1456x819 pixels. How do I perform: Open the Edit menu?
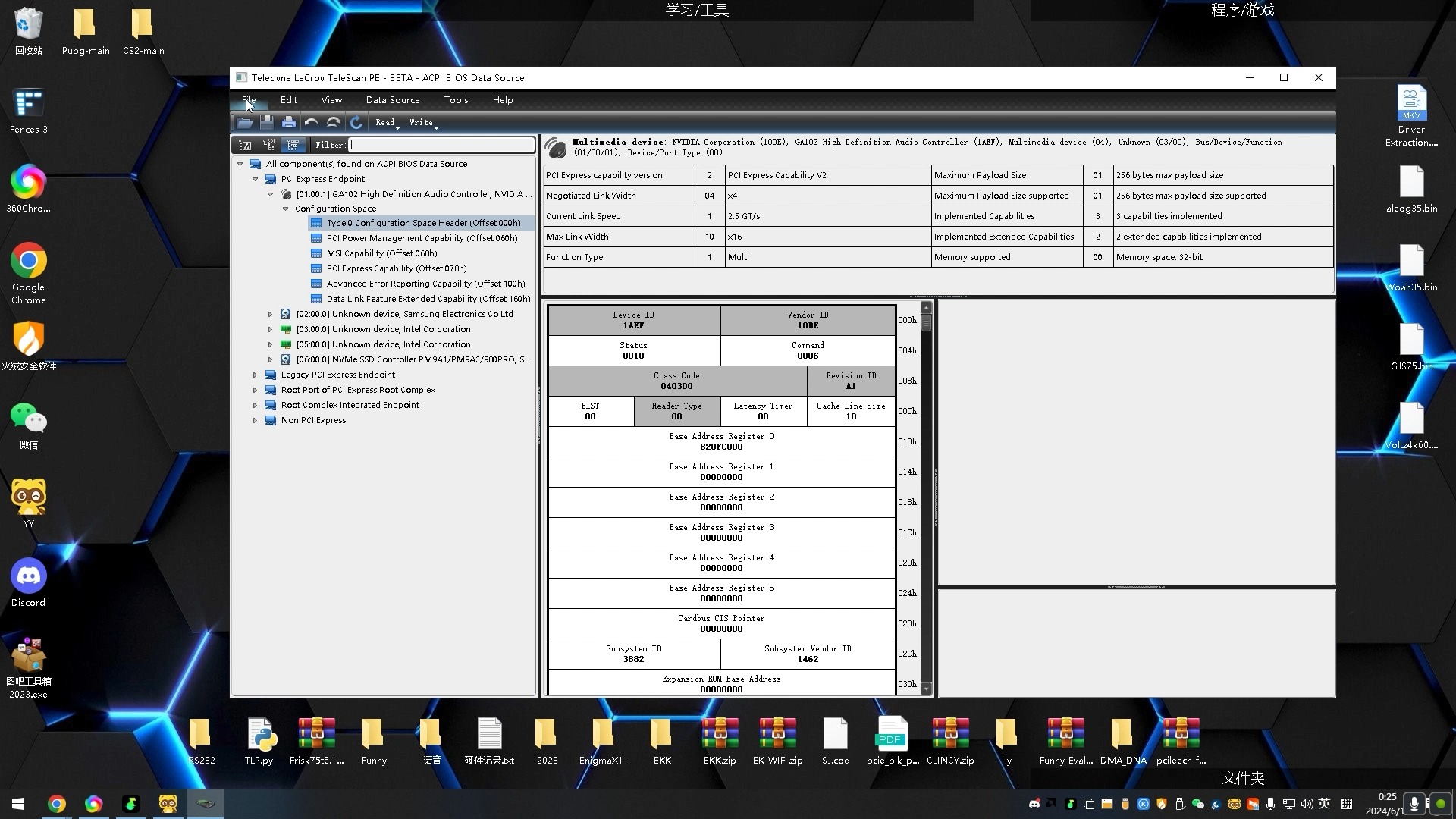[x=289, y=100]
